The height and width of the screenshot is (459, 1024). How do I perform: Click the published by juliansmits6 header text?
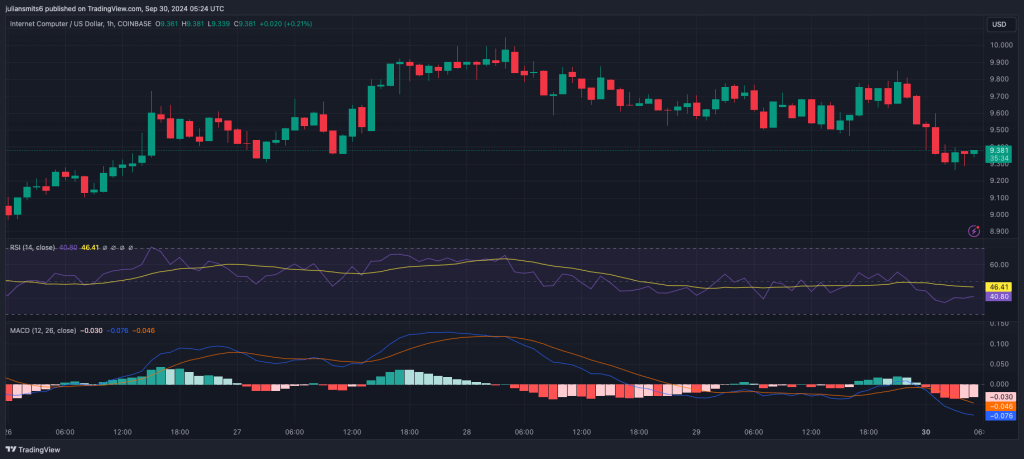[114, 8]
